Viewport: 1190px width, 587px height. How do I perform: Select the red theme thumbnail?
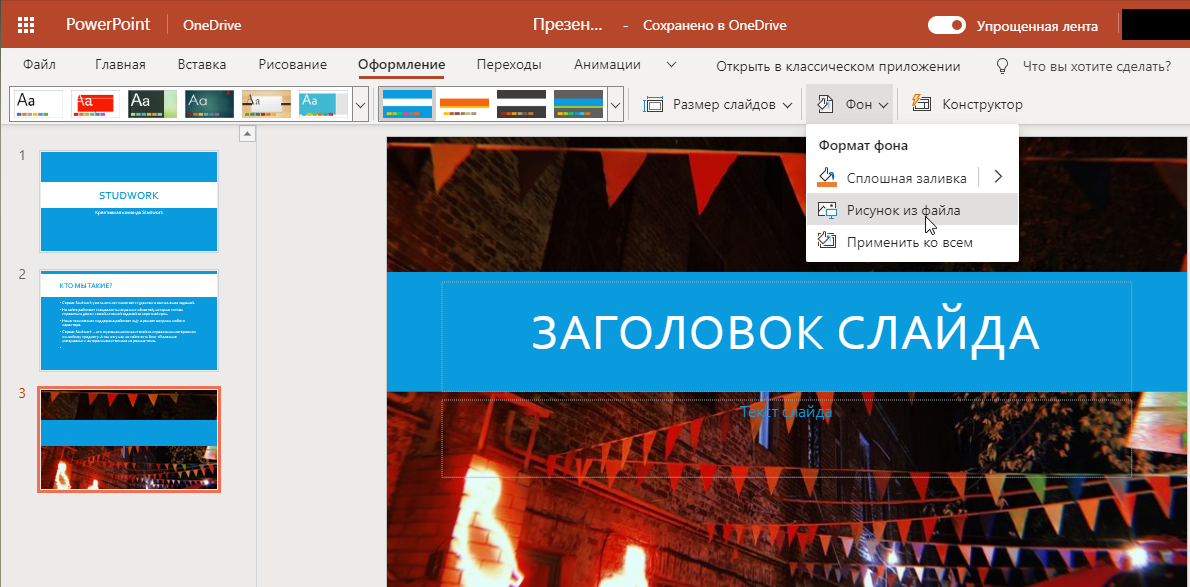(95, 104)
